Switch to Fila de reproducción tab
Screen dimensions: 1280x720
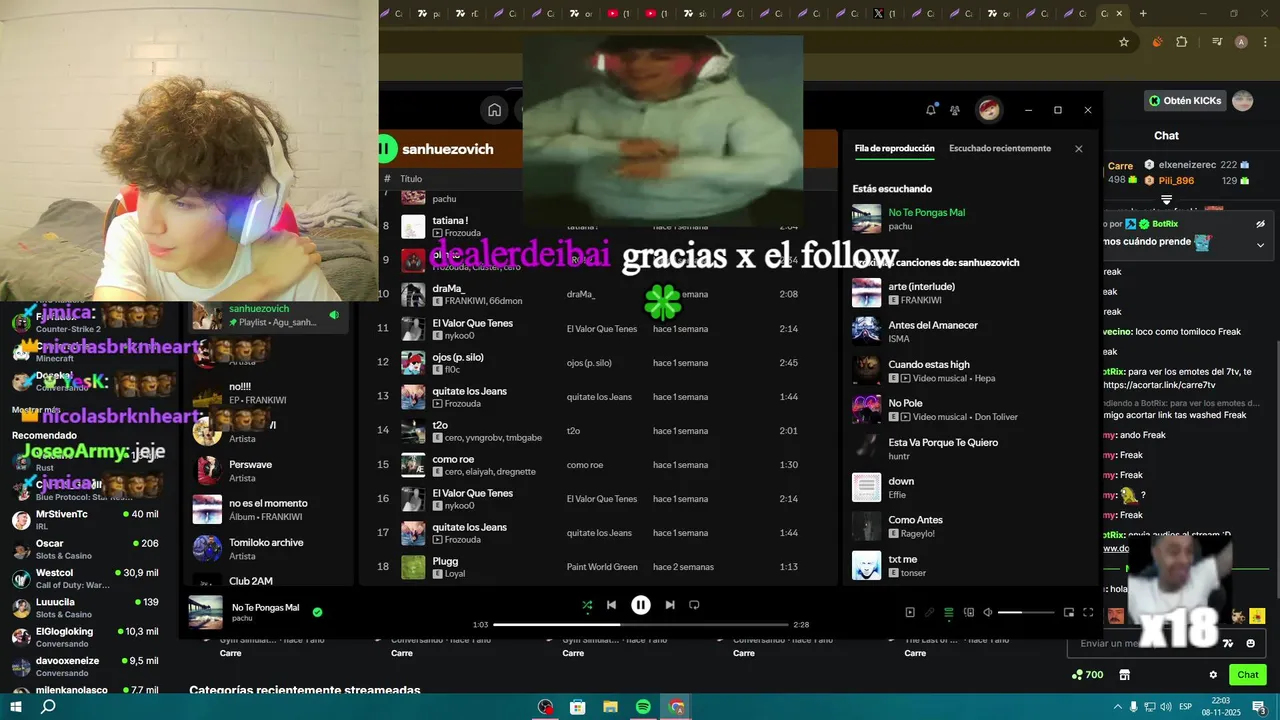(x=894, y=148)
